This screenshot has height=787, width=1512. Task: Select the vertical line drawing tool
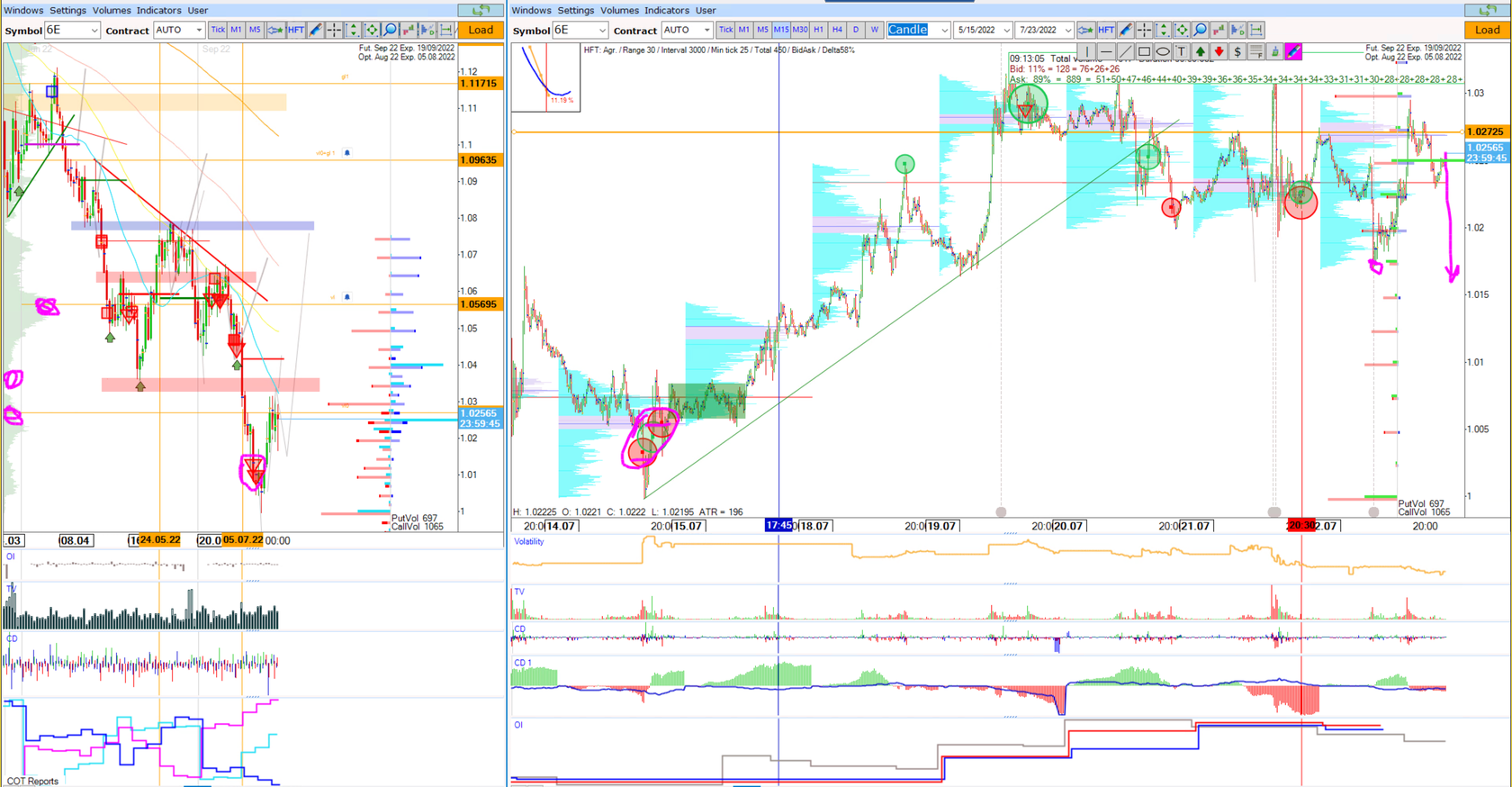pos(1087,51)
